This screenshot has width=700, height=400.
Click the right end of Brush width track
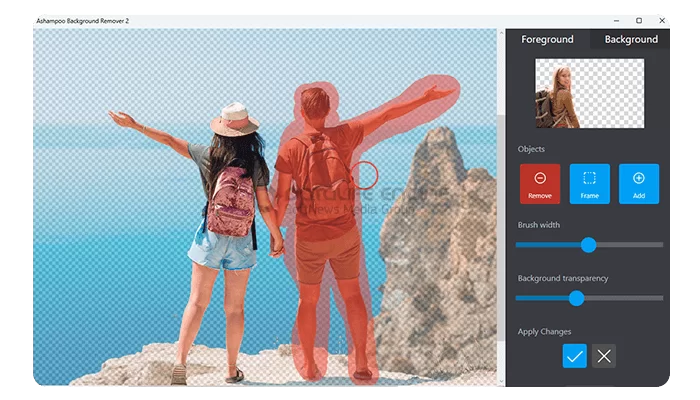[660, 245]
